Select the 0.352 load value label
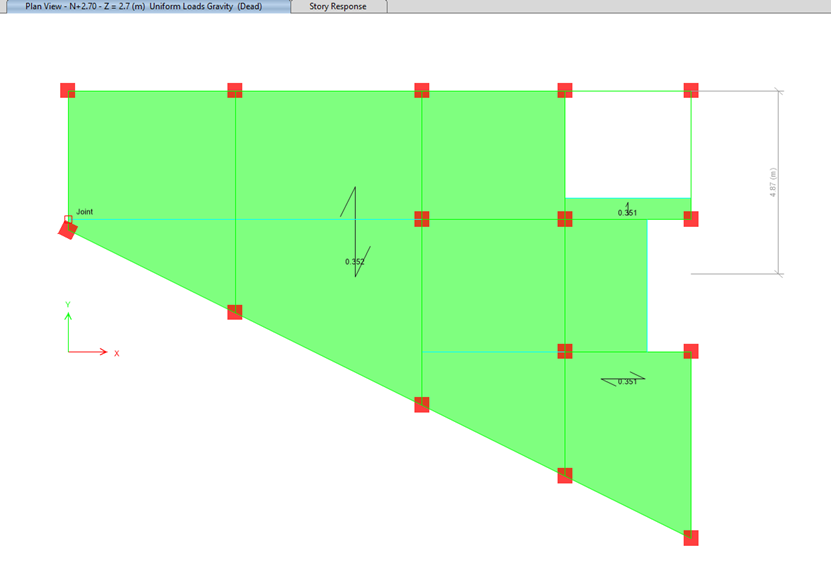The height and width of the screenshot is (582, 831). click(x=354, y=262)
